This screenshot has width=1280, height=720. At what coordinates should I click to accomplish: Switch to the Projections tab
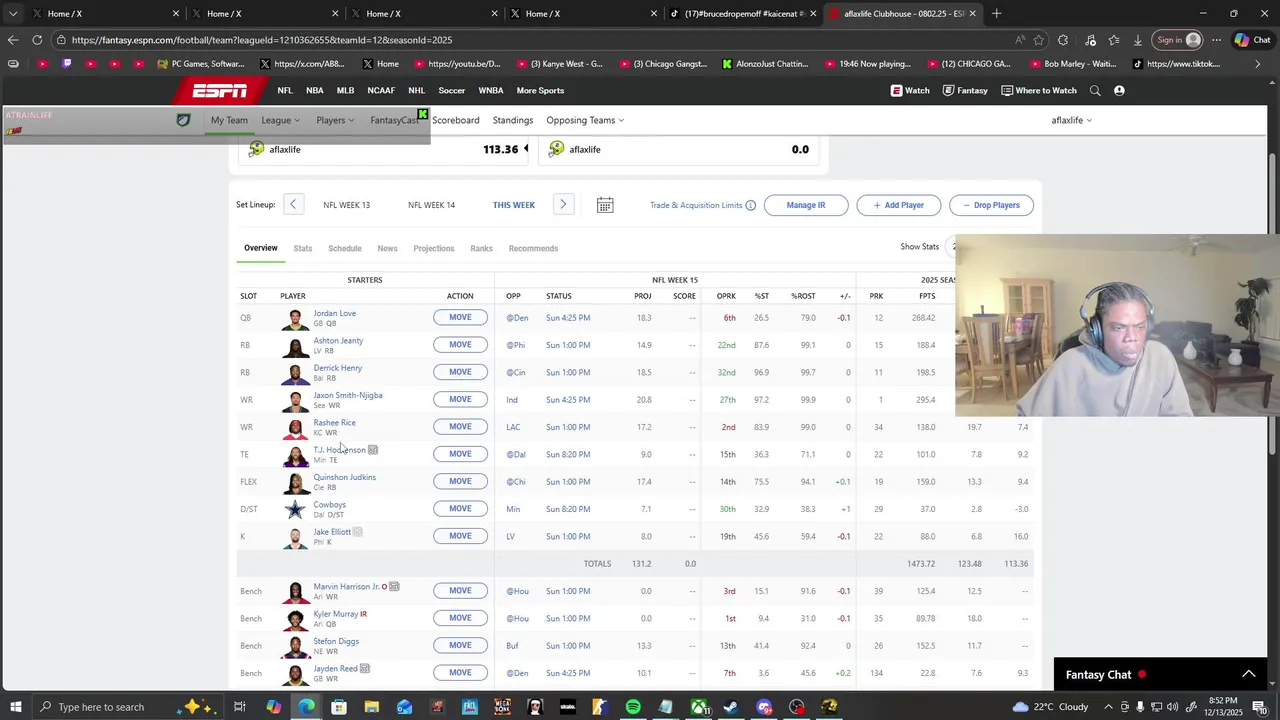[434, 248]
